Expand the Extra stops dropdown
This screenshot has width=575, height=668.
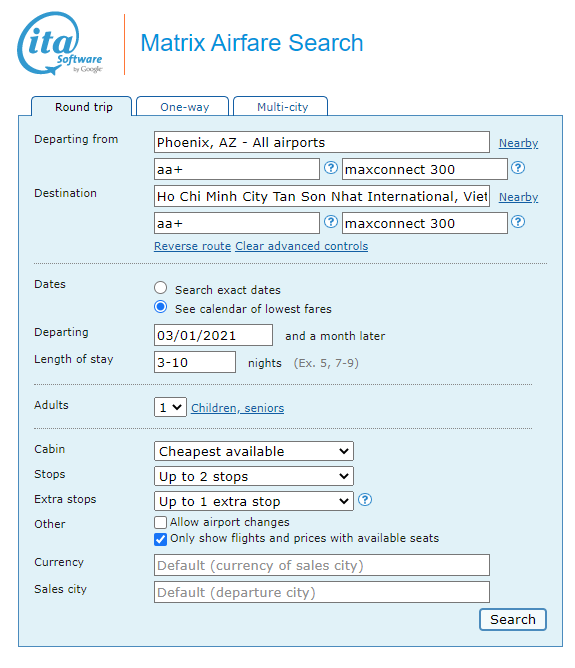[254, 501]
